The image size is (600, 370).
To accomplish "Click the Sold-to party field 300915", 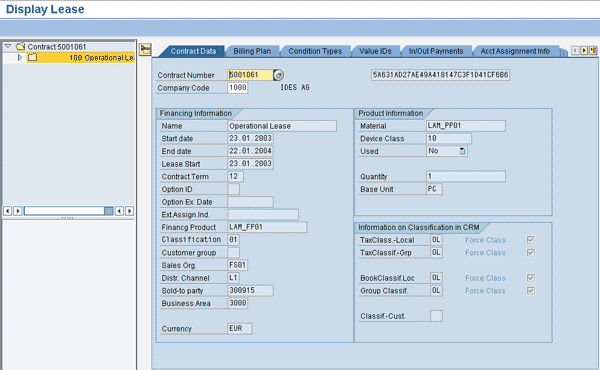I will coord(250,290).
